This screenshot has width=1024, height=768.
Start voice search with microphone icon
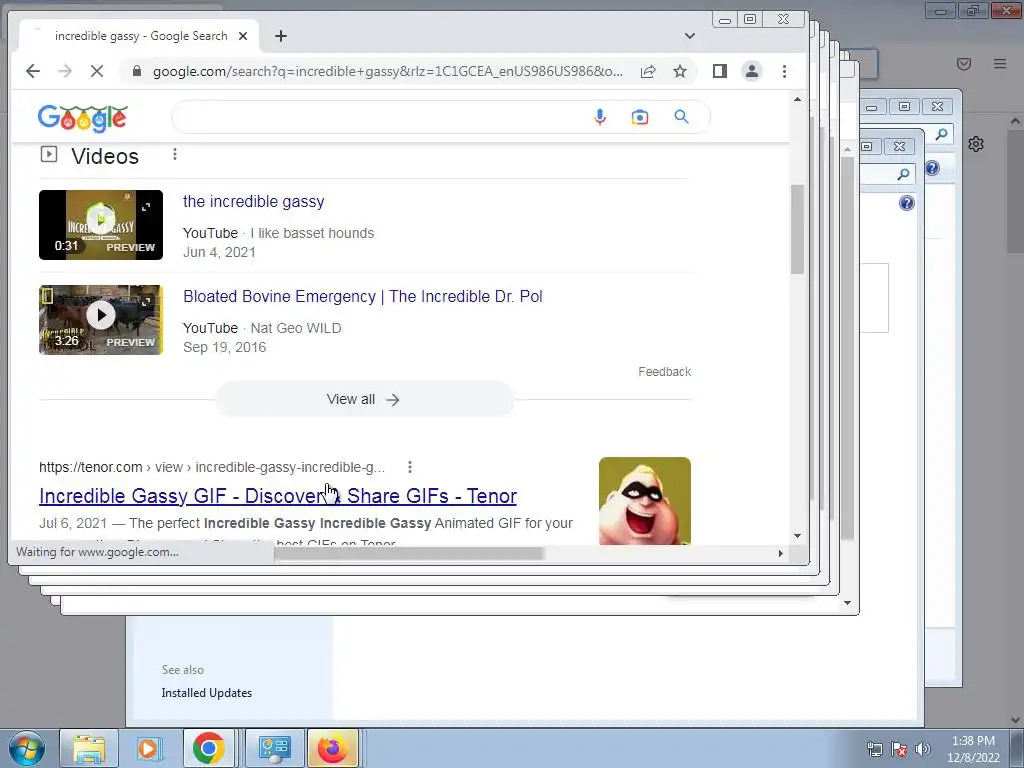[x=600, y=117]
